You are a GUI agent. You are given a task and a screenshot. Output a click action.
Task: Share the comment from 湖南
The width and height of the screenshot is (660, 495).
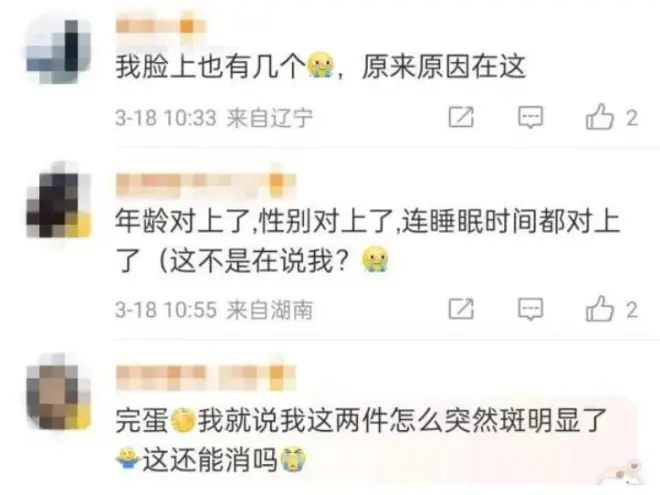461,309
